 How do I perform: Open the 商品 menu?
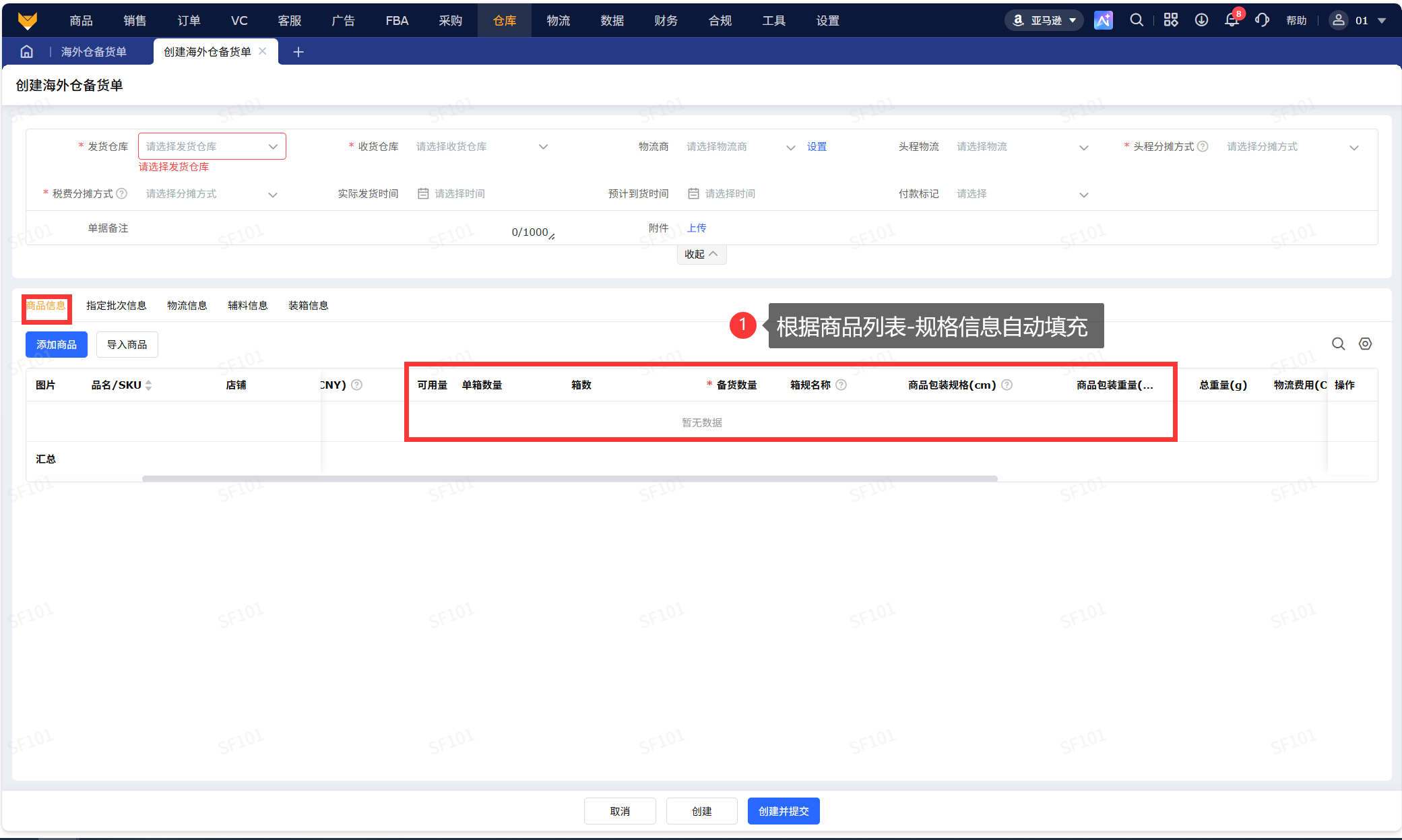(x=81, y=20)
